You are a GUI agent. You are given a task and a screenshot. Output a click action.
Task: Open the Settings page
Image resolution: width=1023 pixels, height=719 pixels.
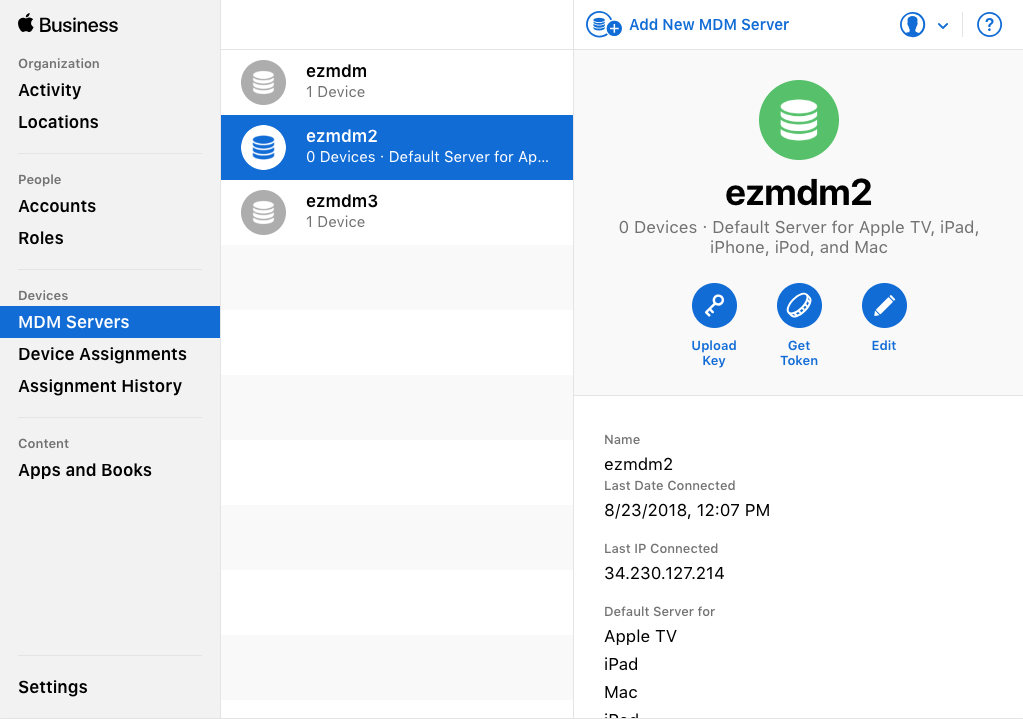click(x=52, y=687)
